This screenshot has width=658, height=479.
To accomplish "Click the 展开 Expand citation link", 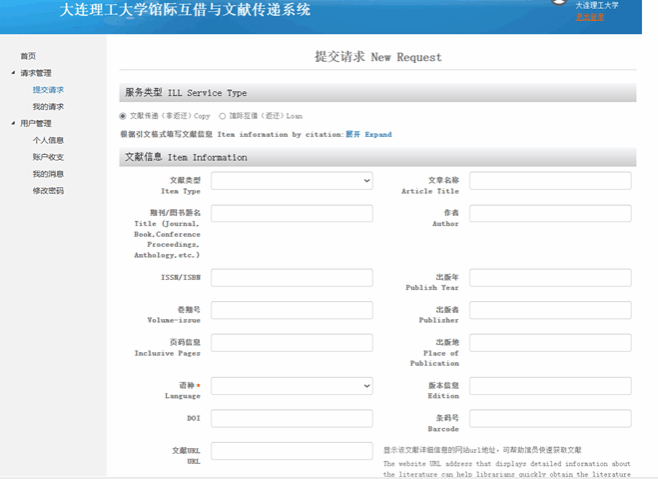I will pos(369,134).
